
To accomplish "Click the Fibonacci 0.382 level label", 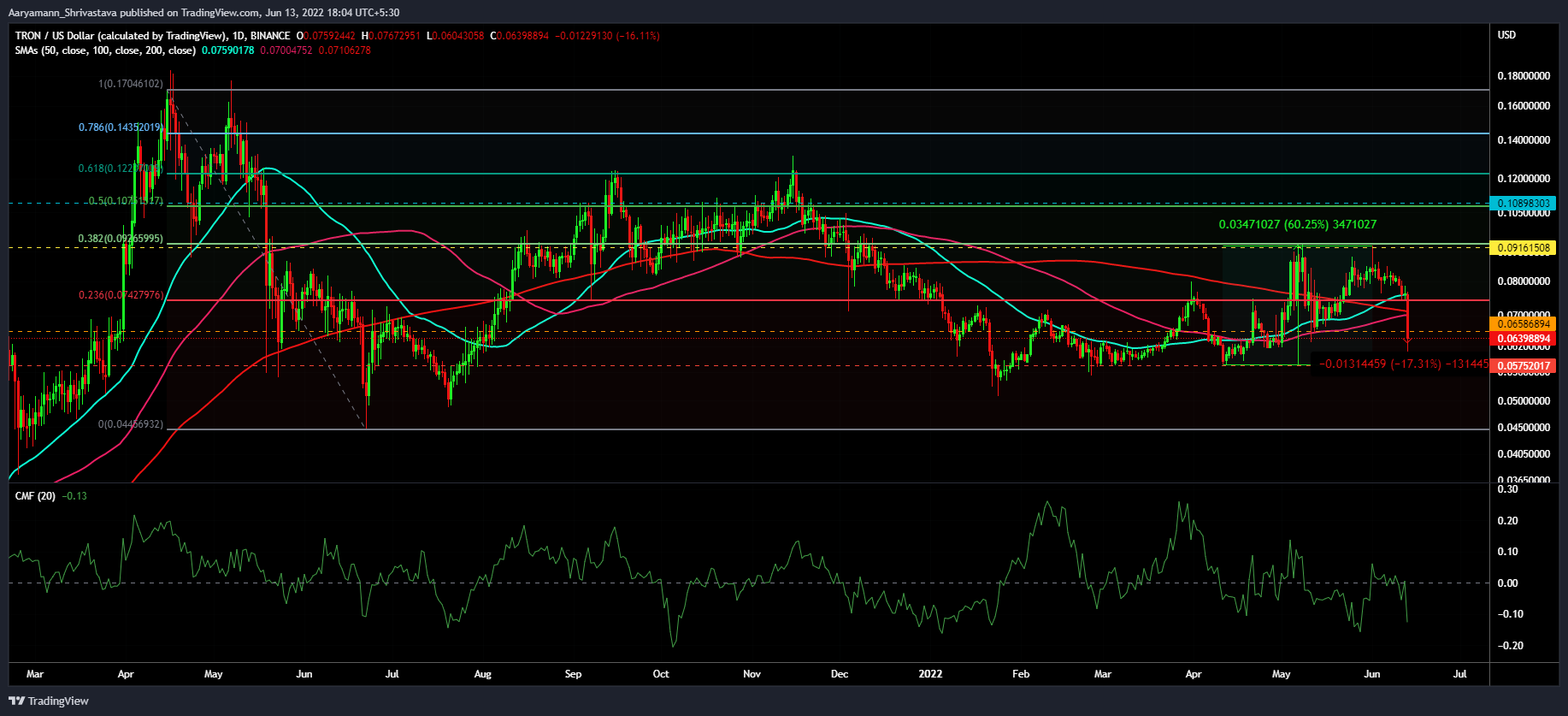I will pyautogui.click(x=120, y=239).
